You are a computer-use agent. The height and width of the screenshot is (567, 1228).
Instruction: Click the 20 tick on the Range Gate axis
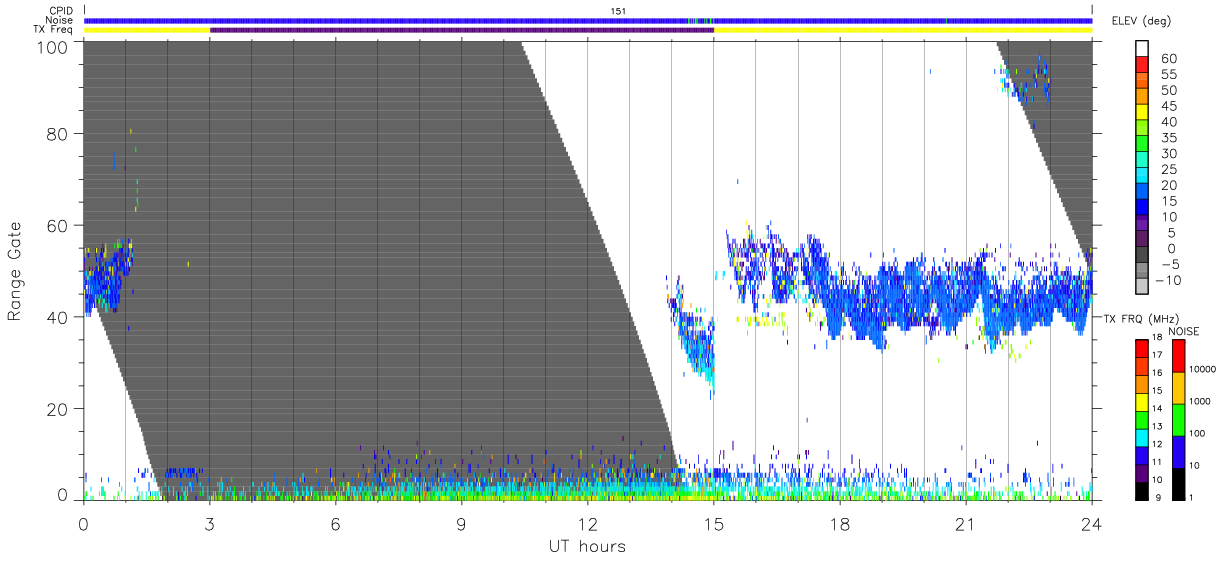pos(59,408)
